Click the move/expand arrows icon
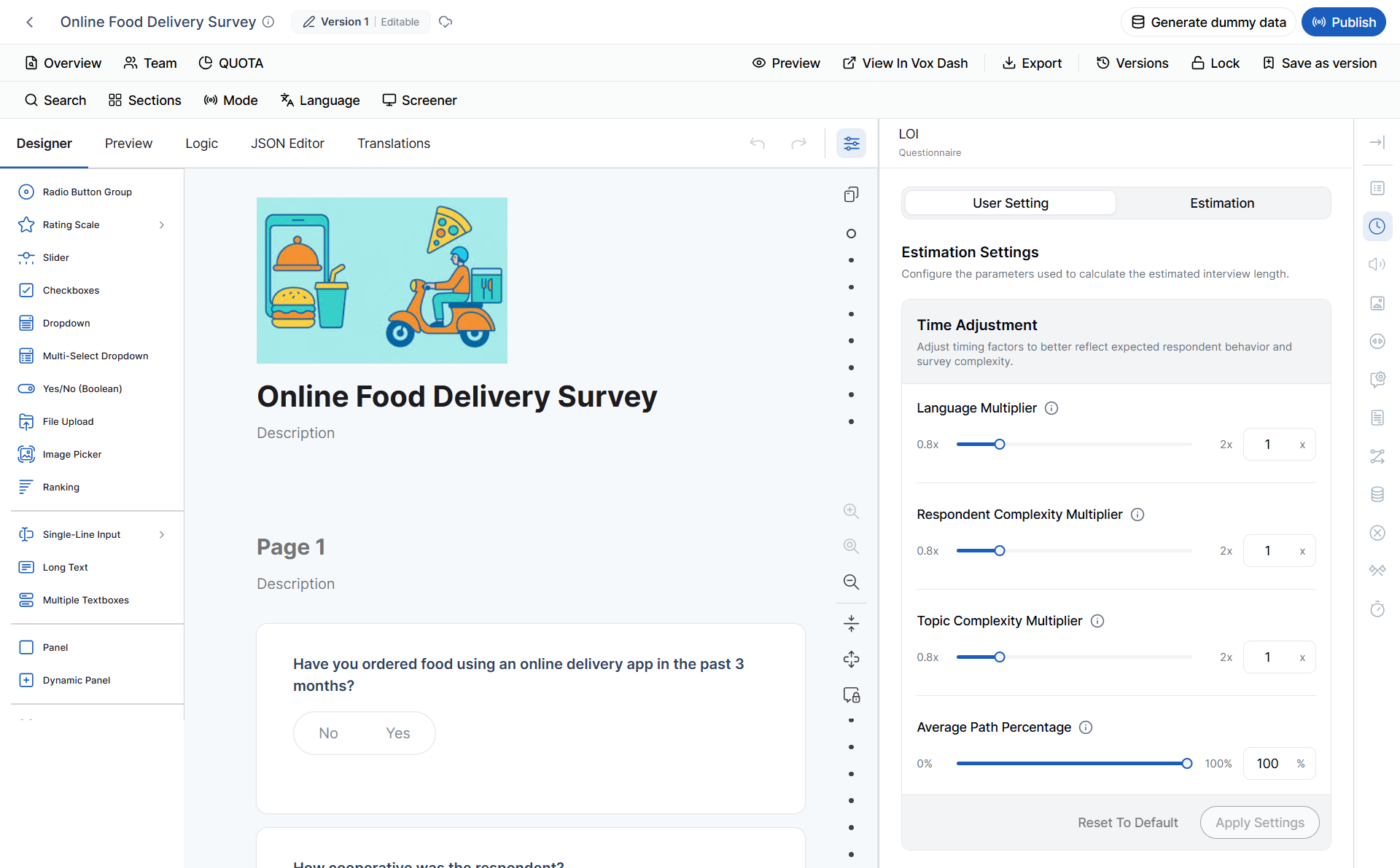 pyautogui.click(x=851, y=660)
